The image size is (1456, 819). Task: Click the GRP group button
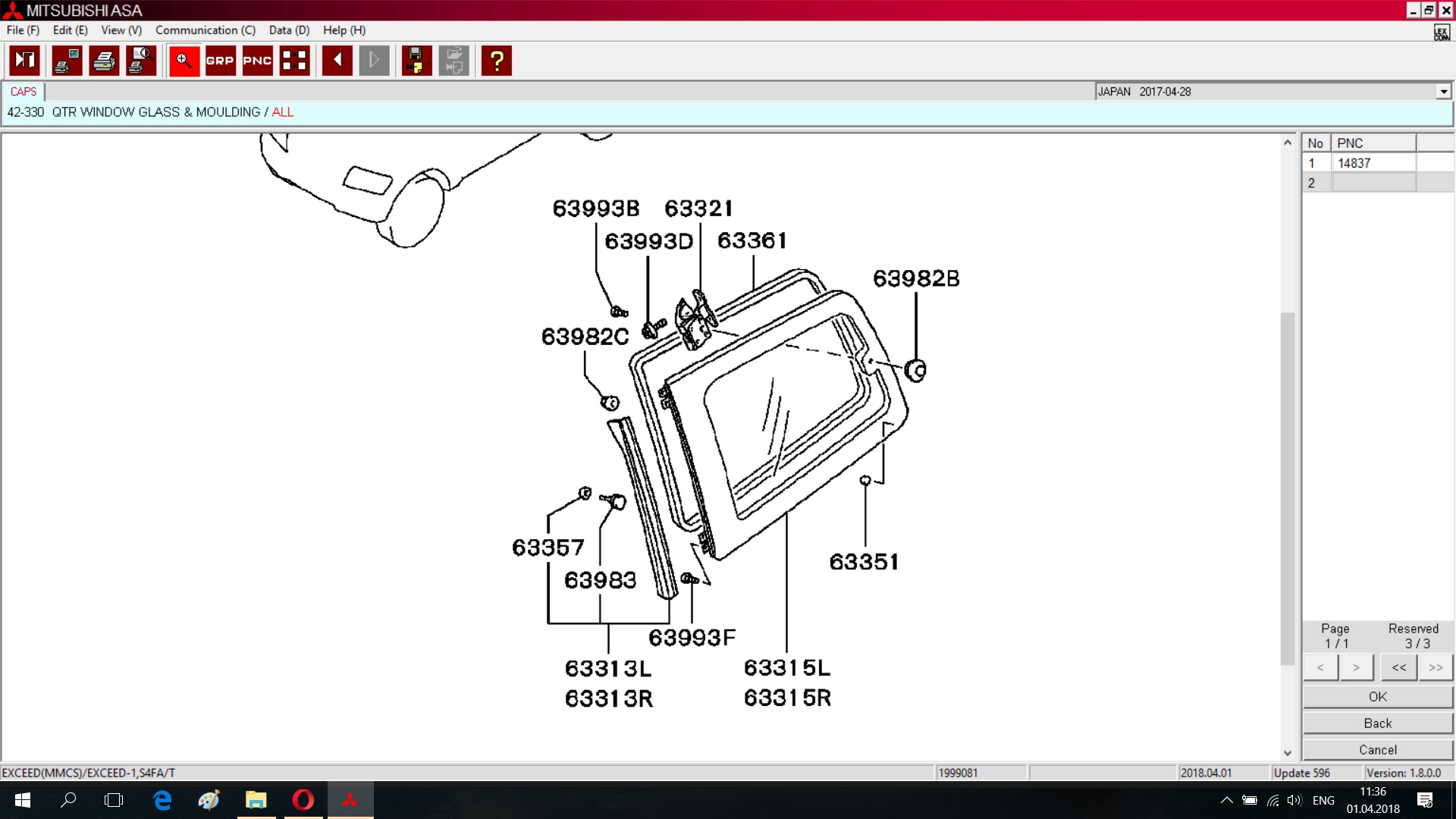[220, 61]
